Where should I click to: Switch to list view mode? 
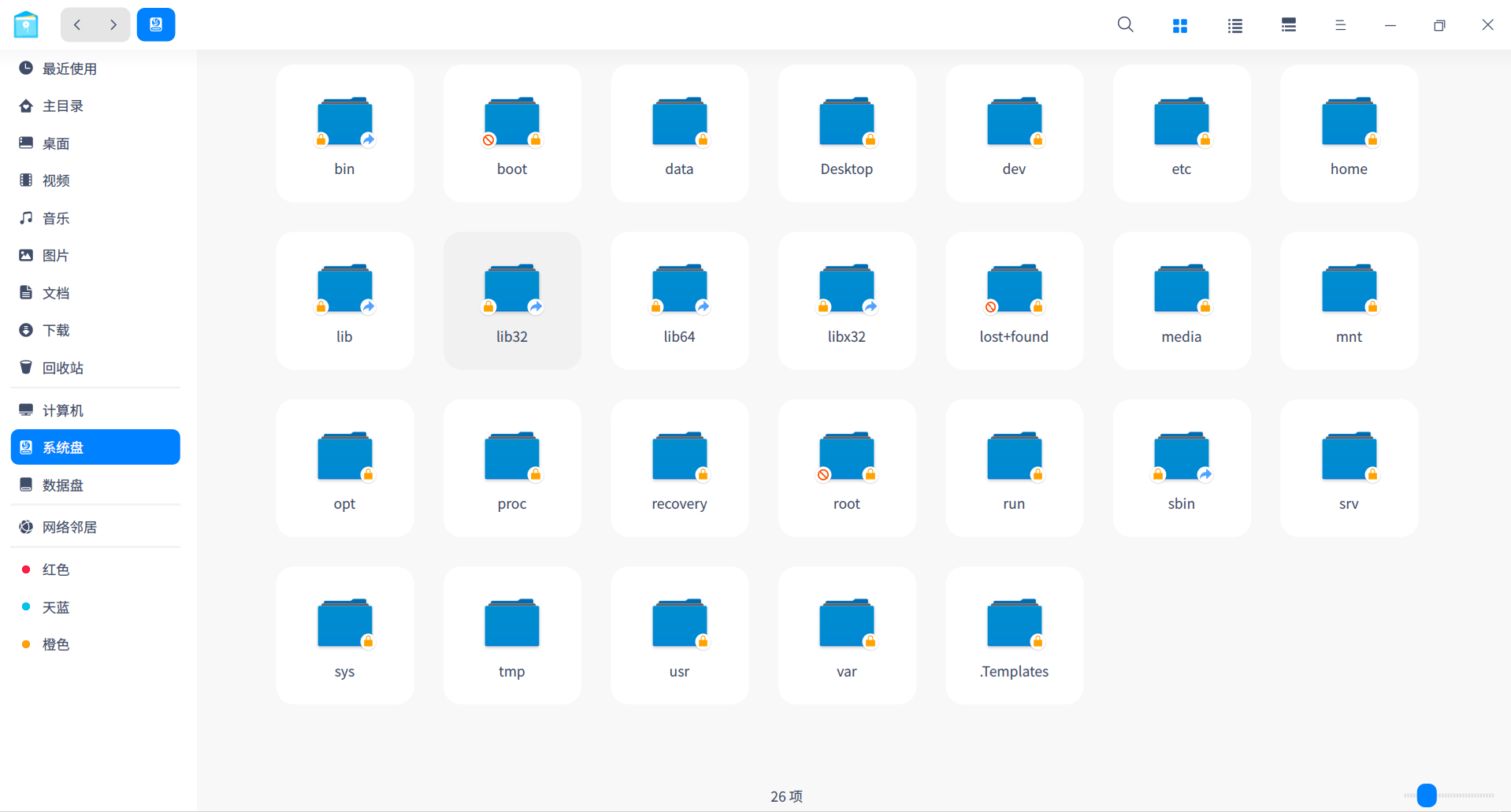coord(1234,25)
